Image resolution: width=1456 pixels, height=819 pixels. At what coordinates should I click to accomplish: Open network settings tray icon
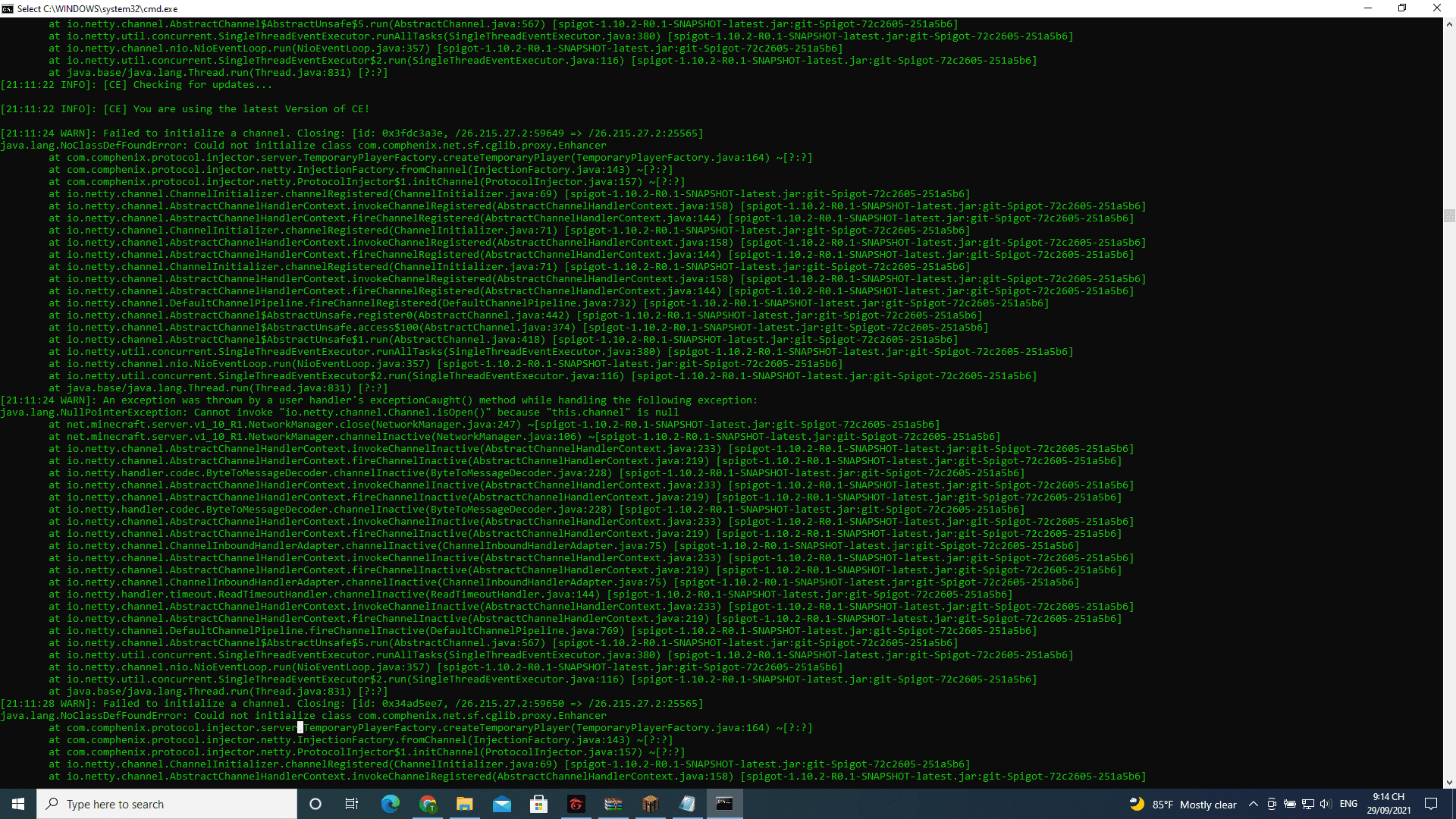point(1307,804)
